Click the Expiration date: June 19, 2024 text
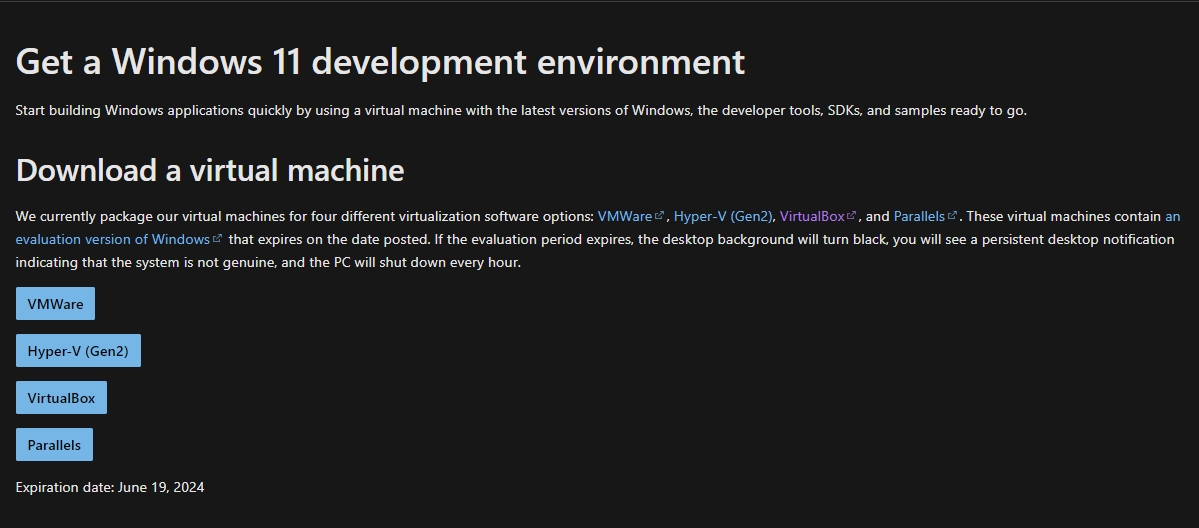The height and width of the screenshot is (528, 1199). pyautogui.click(x=110, y=487)
